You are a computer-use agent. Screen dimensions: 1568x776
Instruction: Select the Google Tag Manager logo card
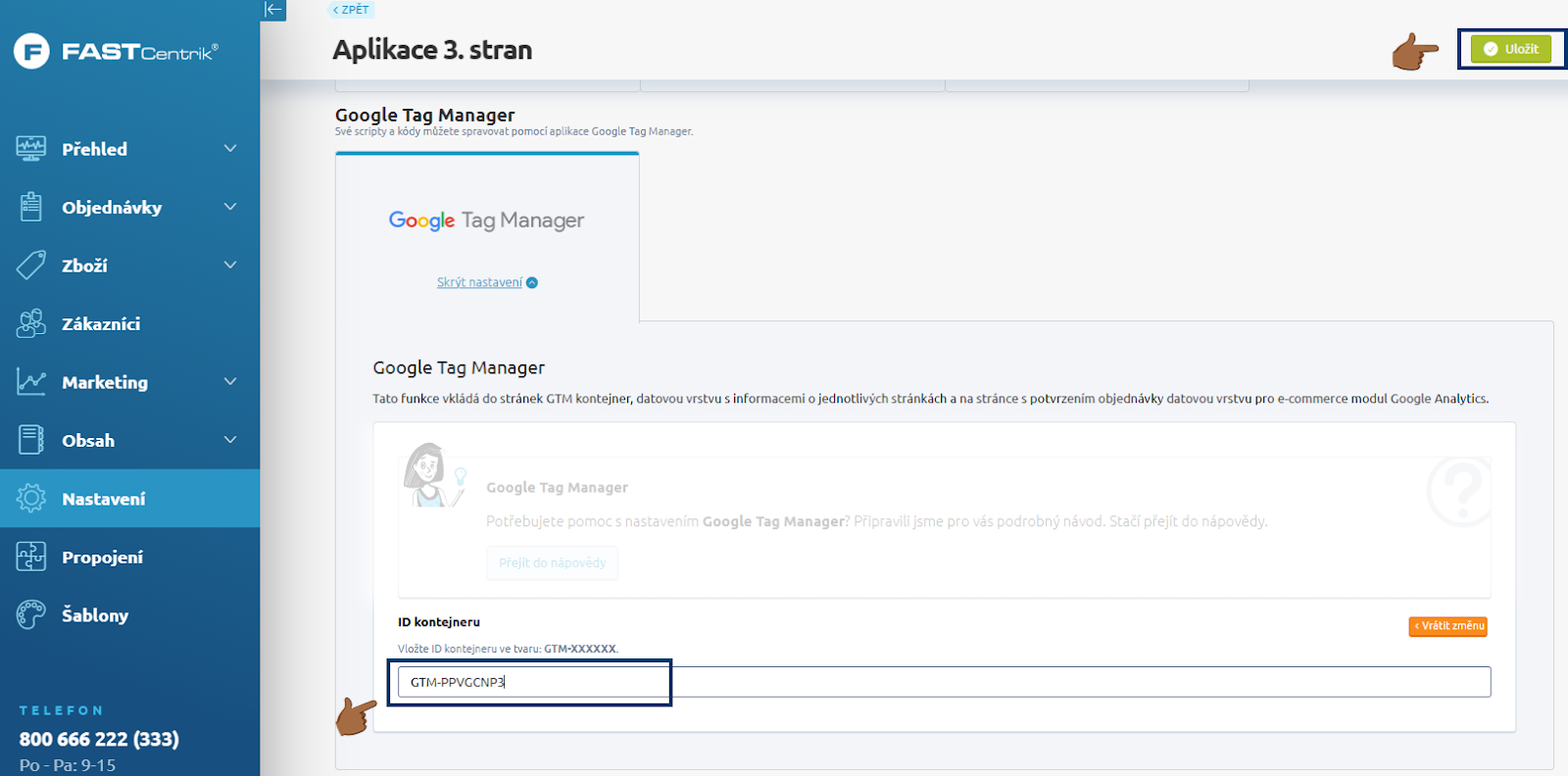pyautogui.click(x=487, y=237)
